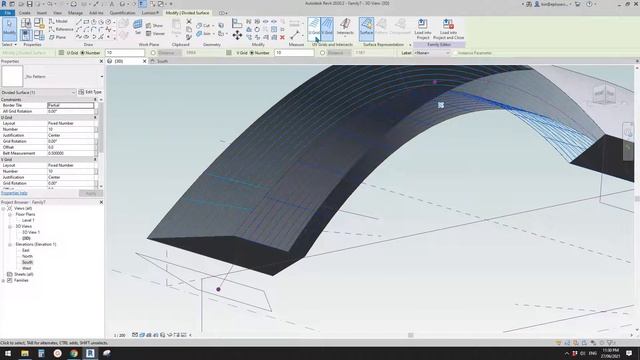Click the Move tool icon

(237, 36)
